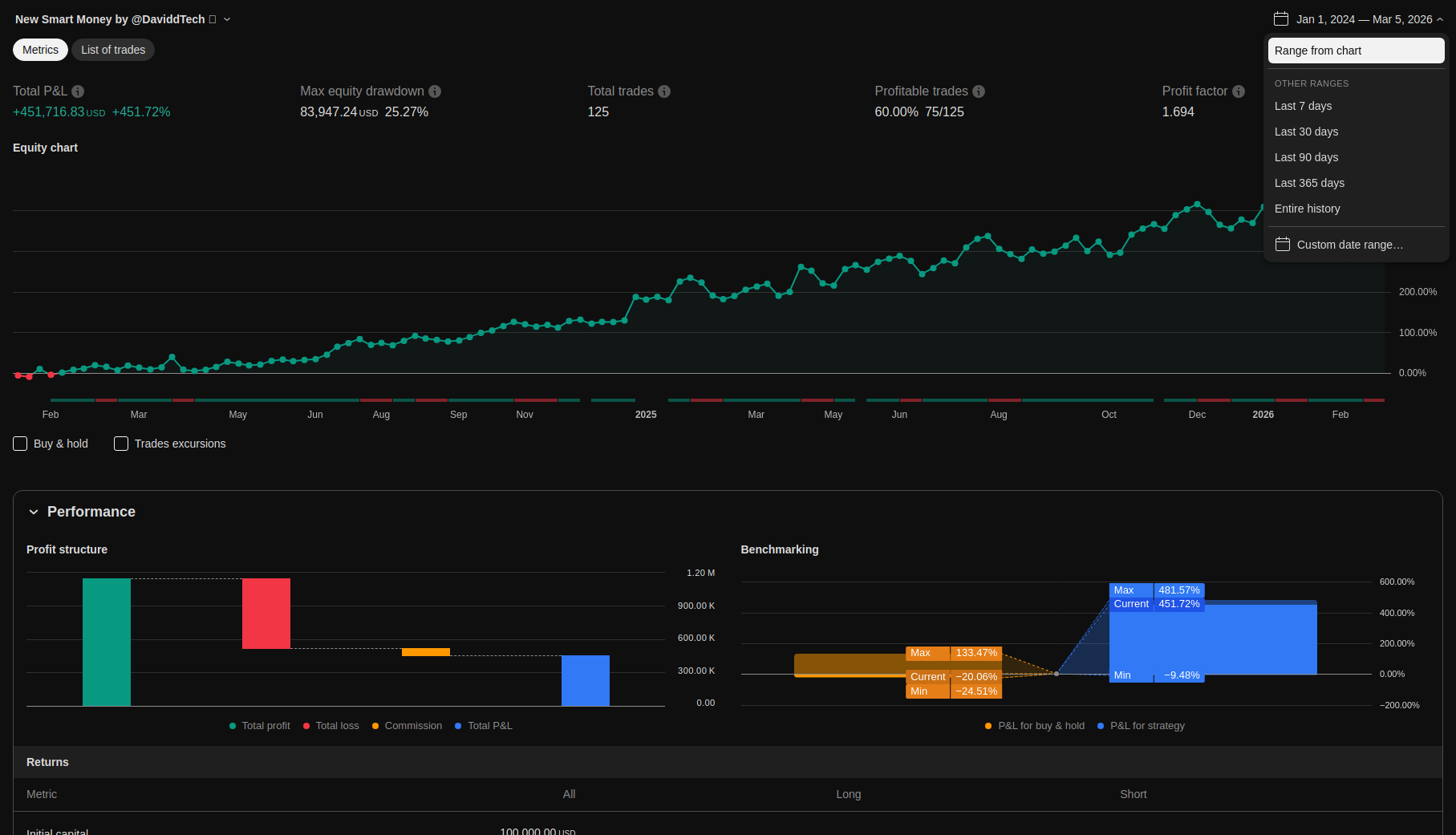This screenshot has width=1456, height=835.
Task: Choose Entire history option
Action: click(1307, 209)
